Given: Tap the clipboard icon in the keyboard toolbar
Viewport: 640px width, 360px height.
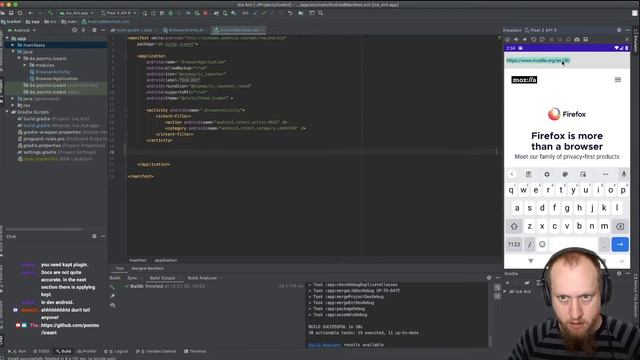Looking at the screenshot, I should pos(528,174).
